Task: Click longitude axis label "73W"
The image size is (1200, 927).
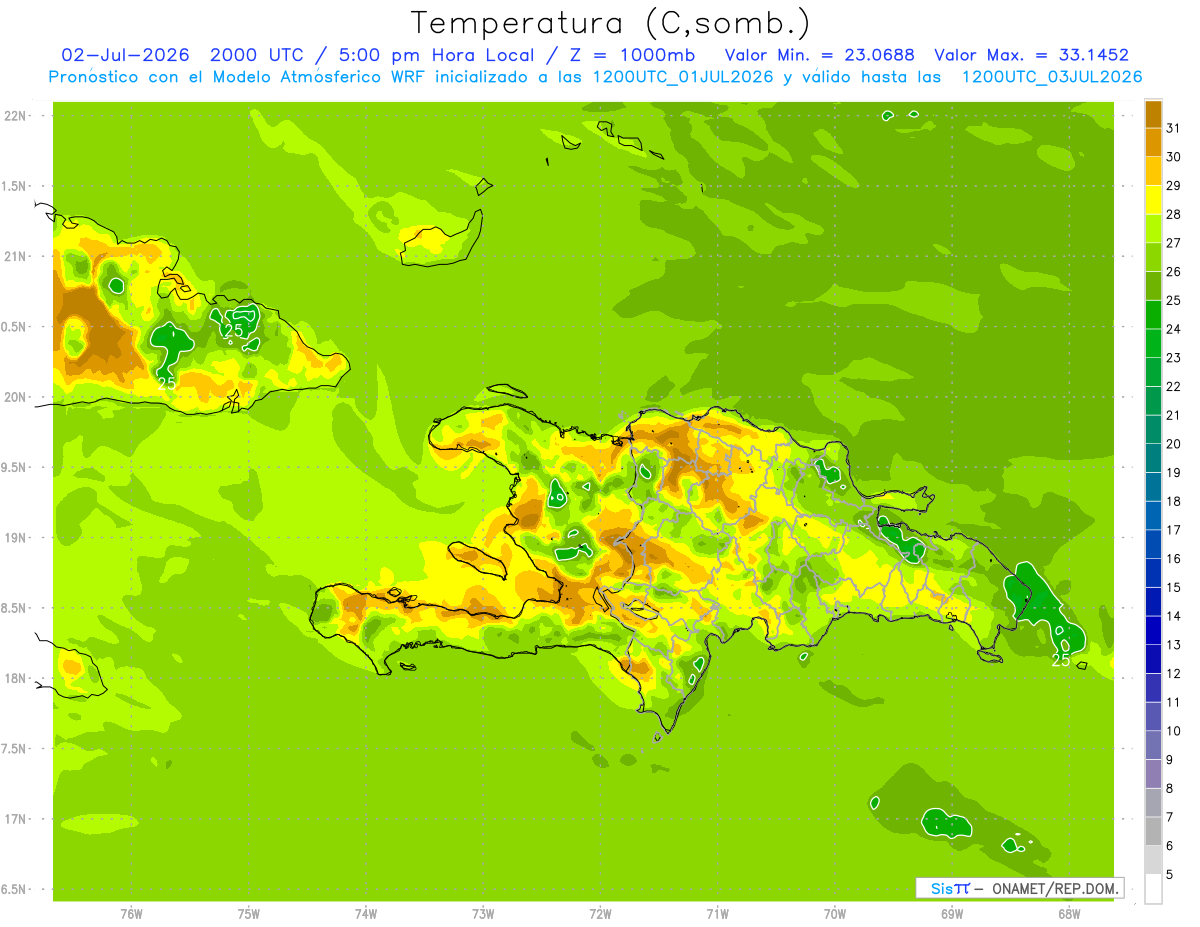Action: pos(483,914)
